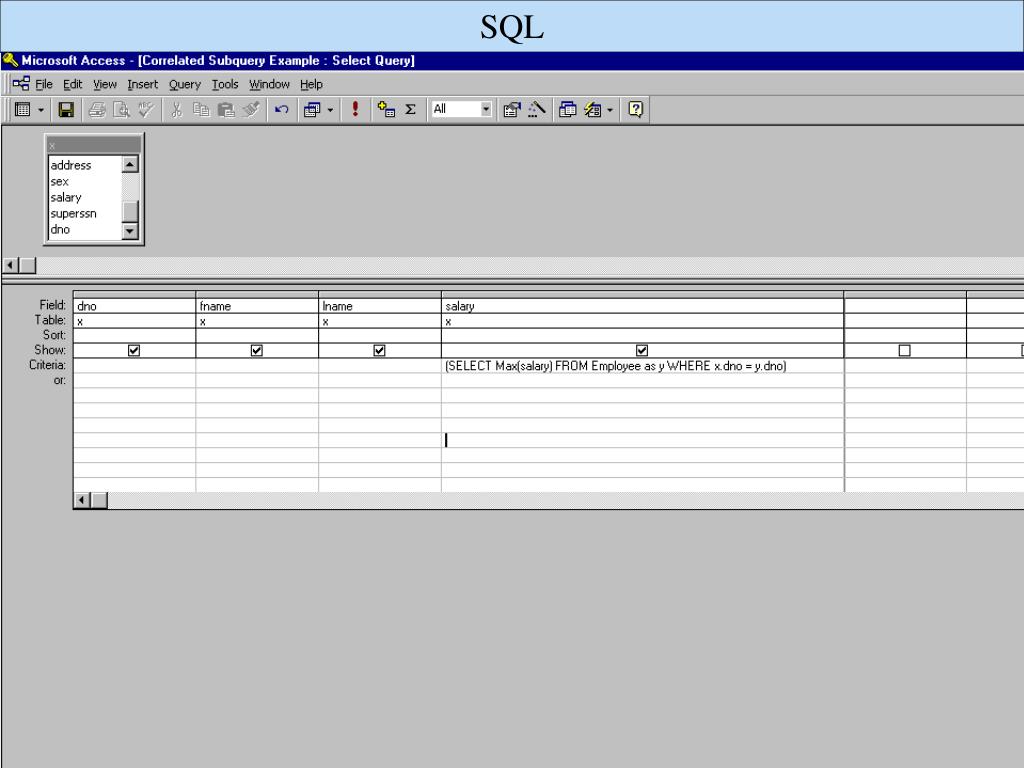
Task: Launch the Build wand icon
Action: coord(537,110)
